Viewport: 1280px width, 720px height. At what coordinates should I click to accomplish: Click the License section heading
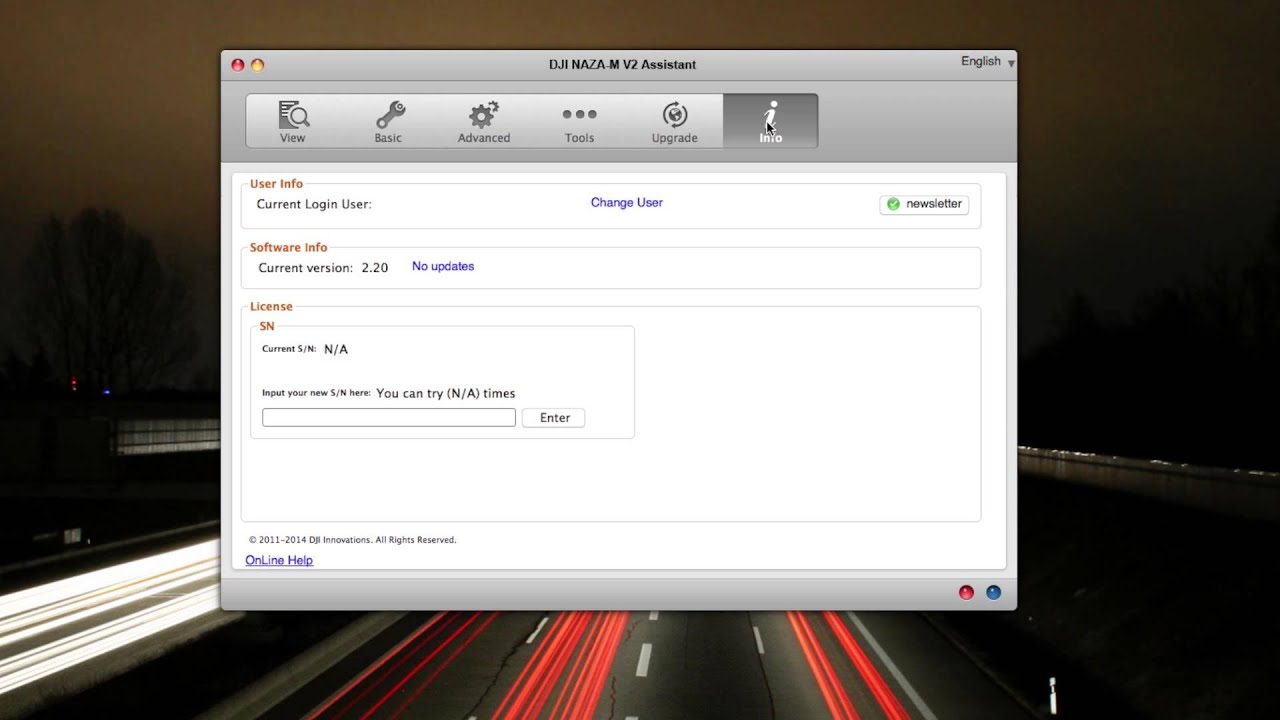(271, 307)
